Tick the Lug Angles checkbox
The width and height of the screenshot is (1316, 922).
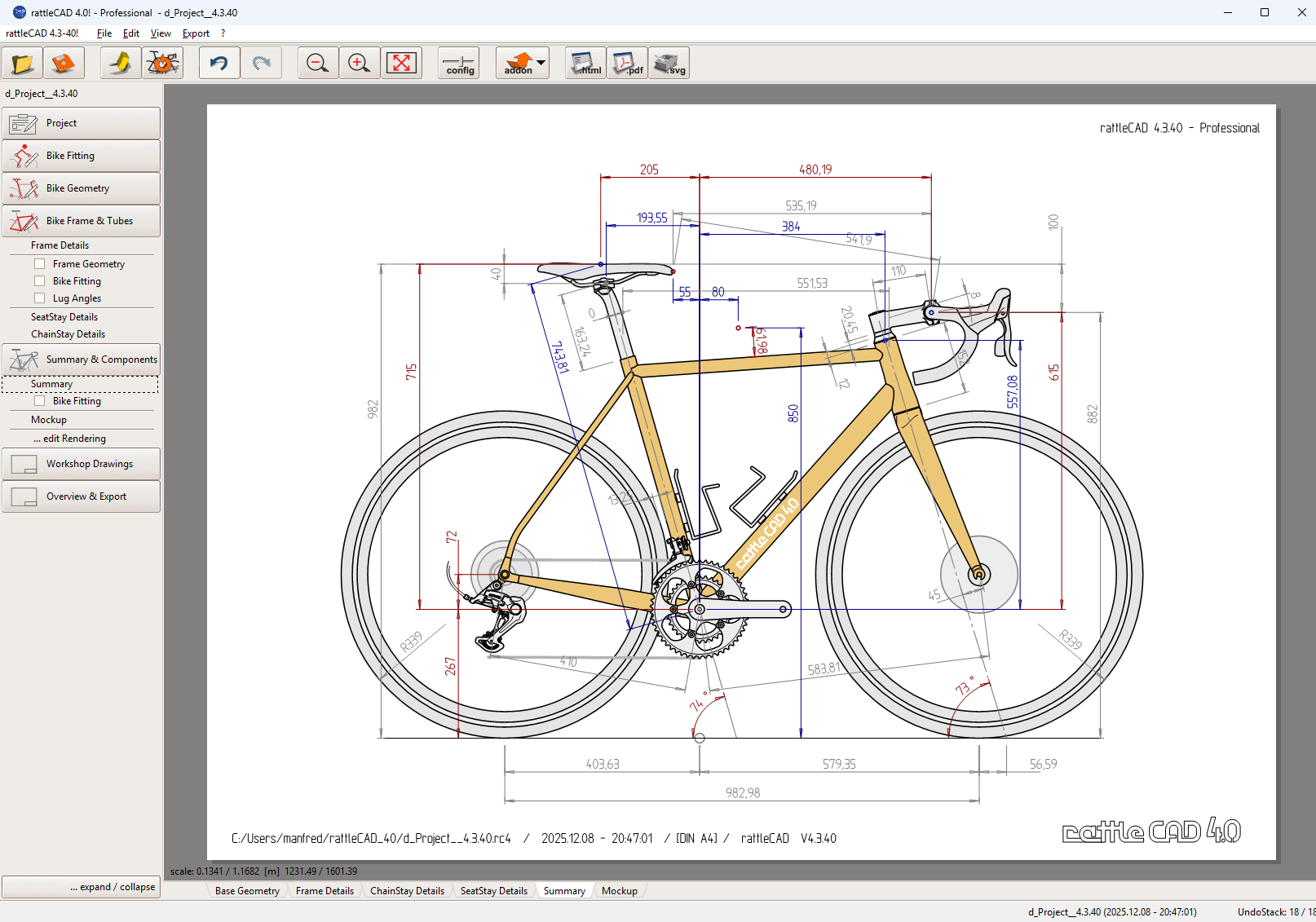tap(39, 298)
